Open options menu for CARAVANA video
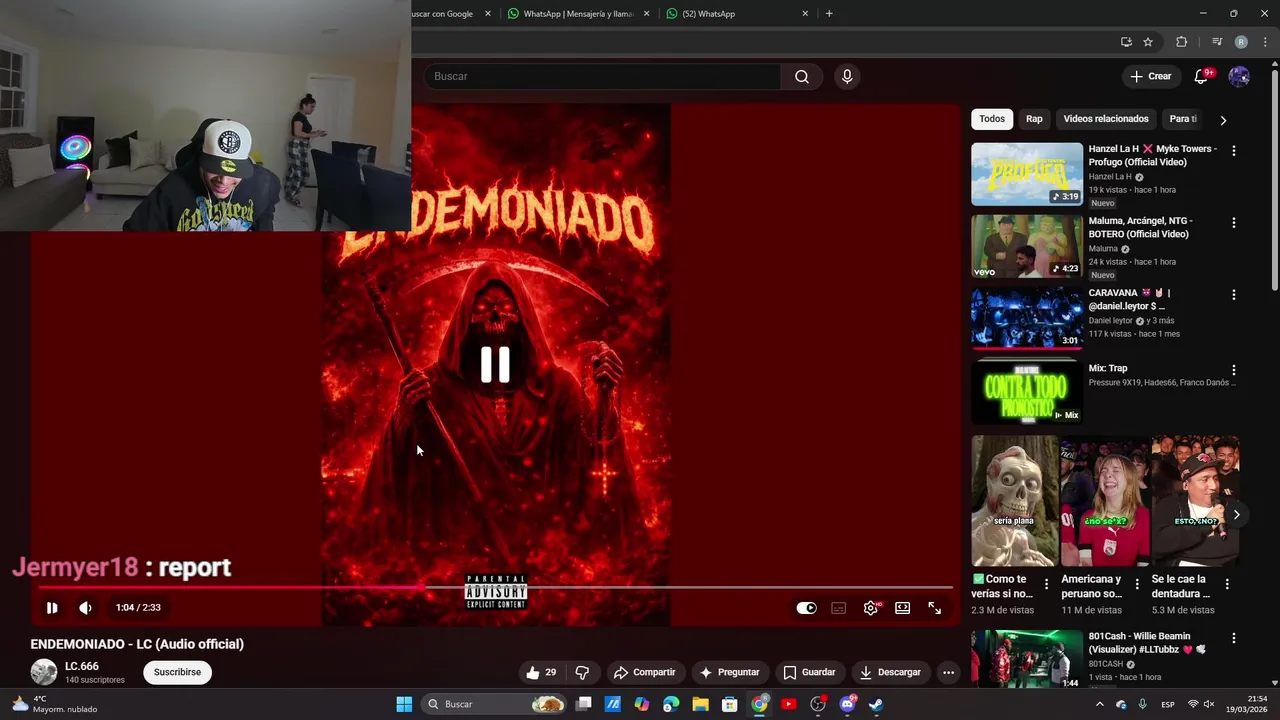This screenshot has width=1280, height=720. click(1233, 295)
